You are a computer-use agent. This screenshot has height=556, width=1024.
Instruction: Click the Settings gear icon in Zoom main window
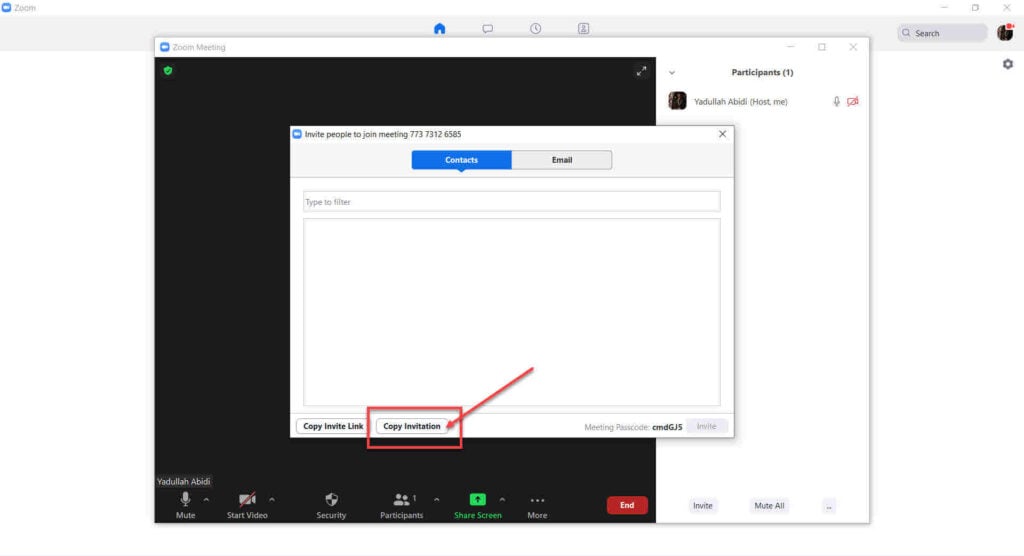click(x=1008, y=64)
